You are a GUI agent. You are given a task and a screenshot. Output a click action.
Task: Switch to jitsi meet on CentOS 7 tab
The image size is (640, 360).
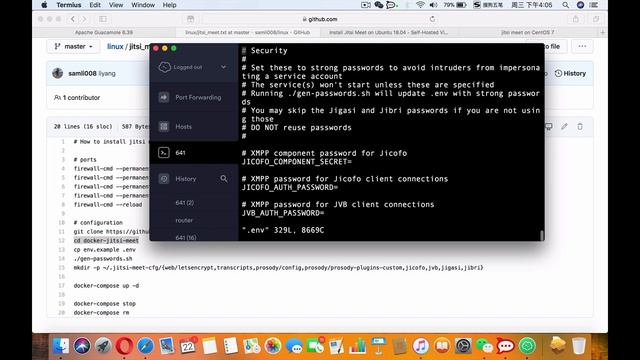click(527, 32)
